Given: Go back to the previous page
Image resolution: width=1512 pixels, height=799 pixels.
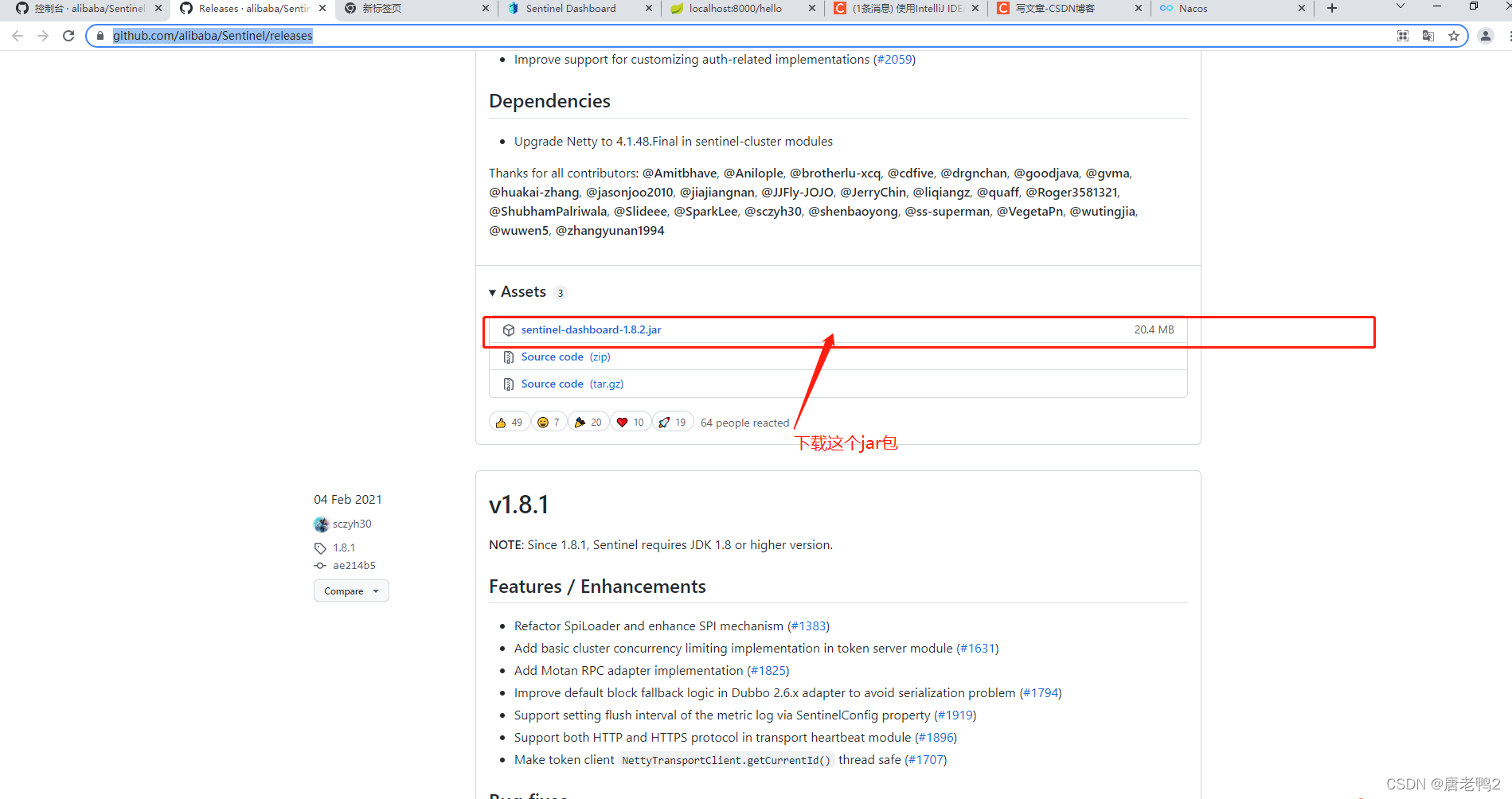Looking at the screenshot, I should (x=18, y=36).
